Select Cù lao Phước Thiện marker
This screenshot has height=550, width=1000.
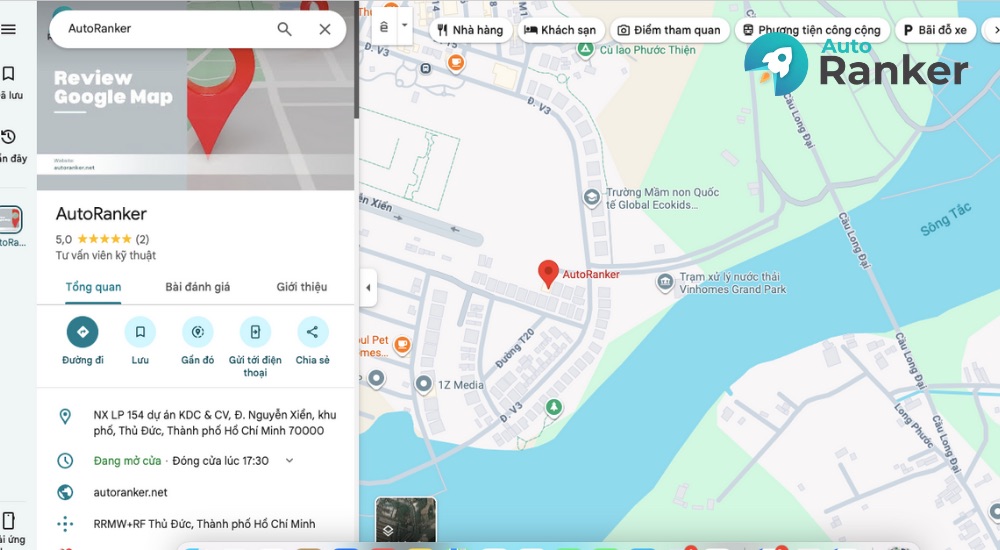[585, 49]
